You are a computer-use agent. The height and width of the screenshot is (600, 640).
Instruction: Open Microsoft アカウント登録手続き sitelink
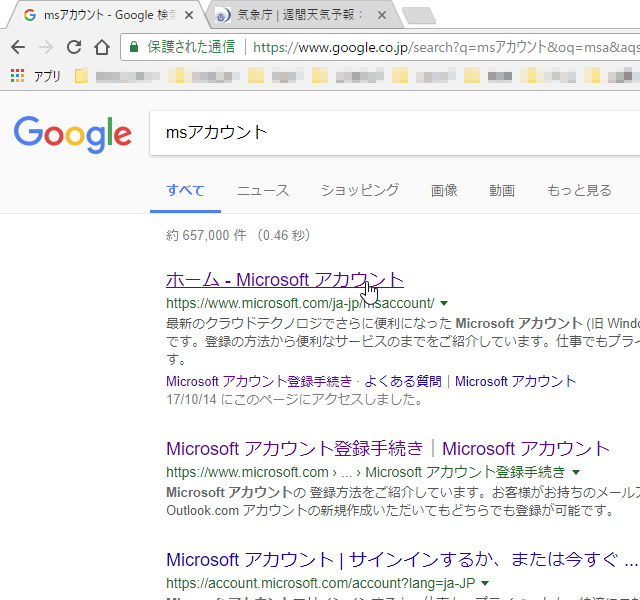coord(259,381)
